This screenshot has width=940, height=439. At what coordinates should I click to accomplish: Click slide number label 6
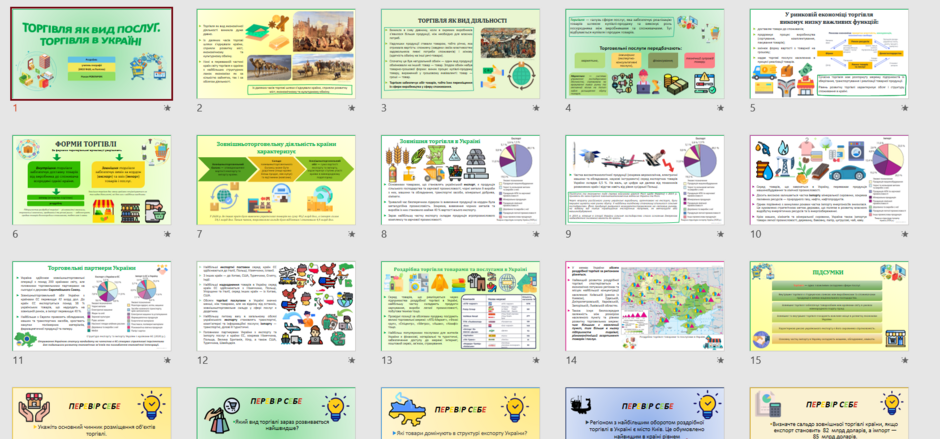tap(16, 234)
